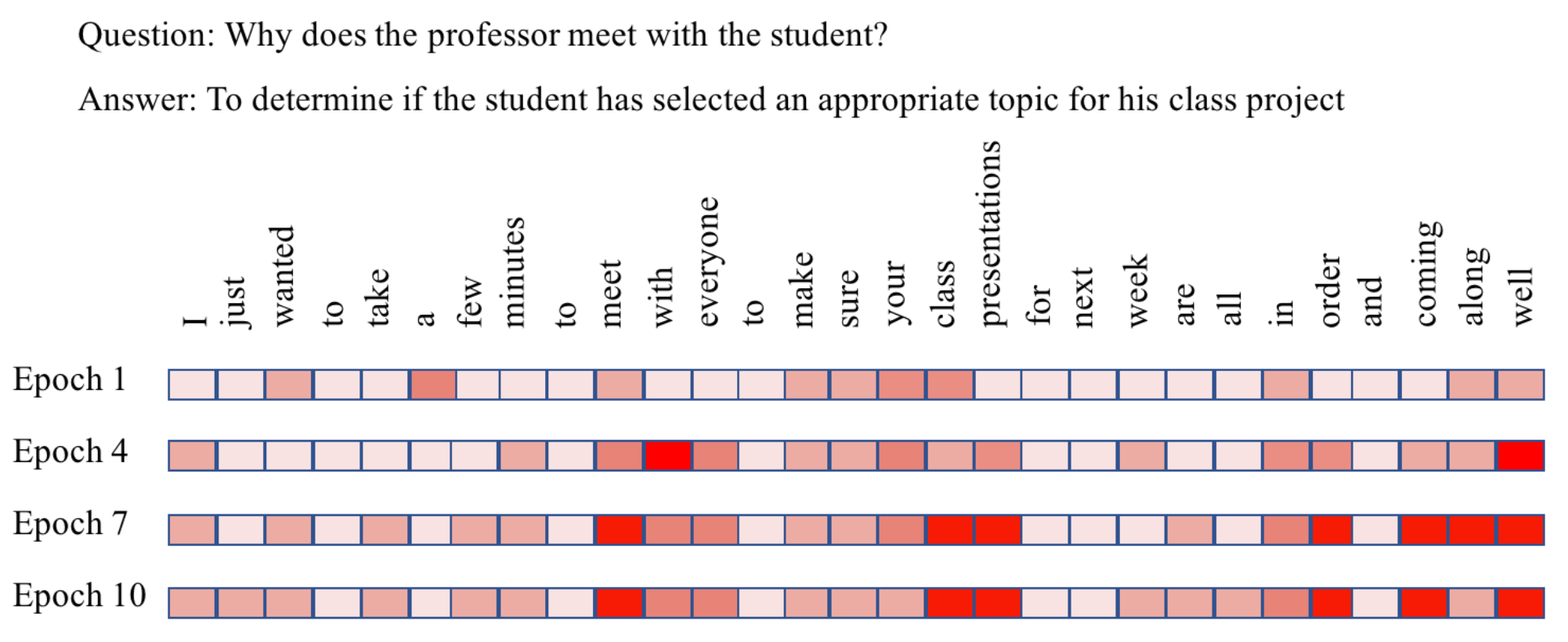Click the "Epoch 7" row label
Viewport: 1568px width, 642px height.
(x=70, y=524)
